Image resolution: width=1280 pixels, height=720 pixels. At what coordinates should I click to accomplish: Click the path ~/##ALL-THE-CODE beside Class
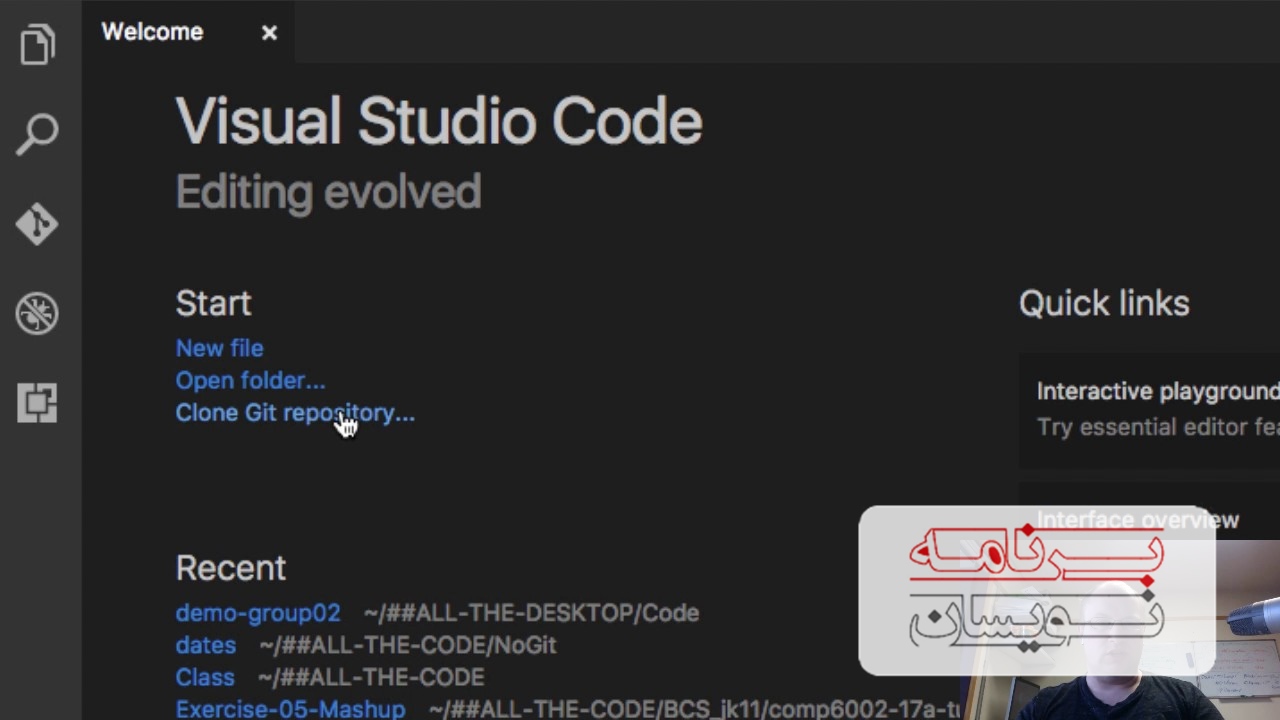click(x=371, y=677)
